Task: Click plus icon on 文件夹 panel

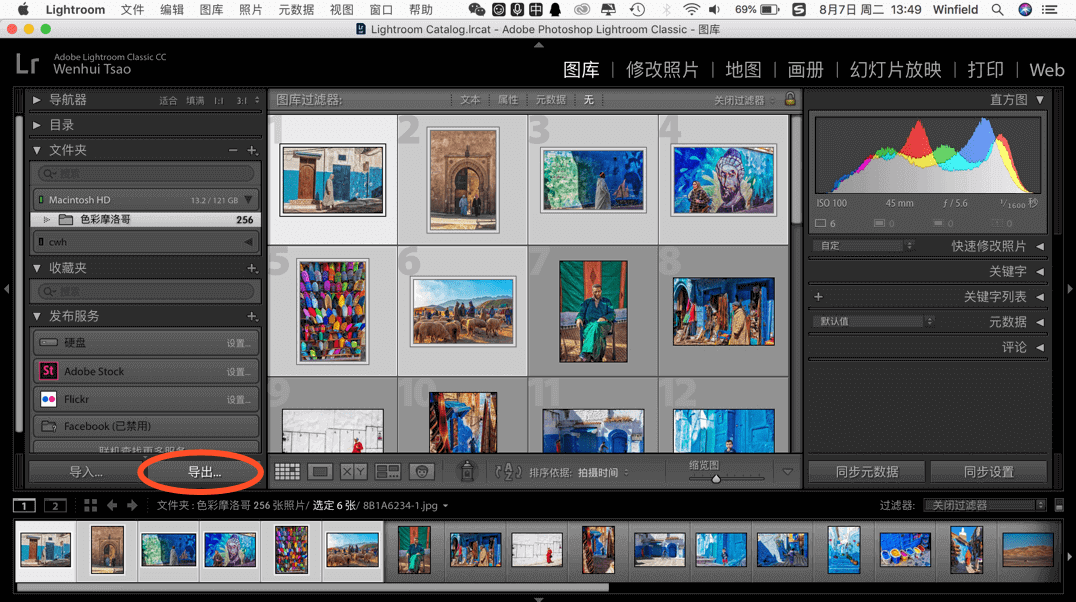Action: click(x=252, y=150)
